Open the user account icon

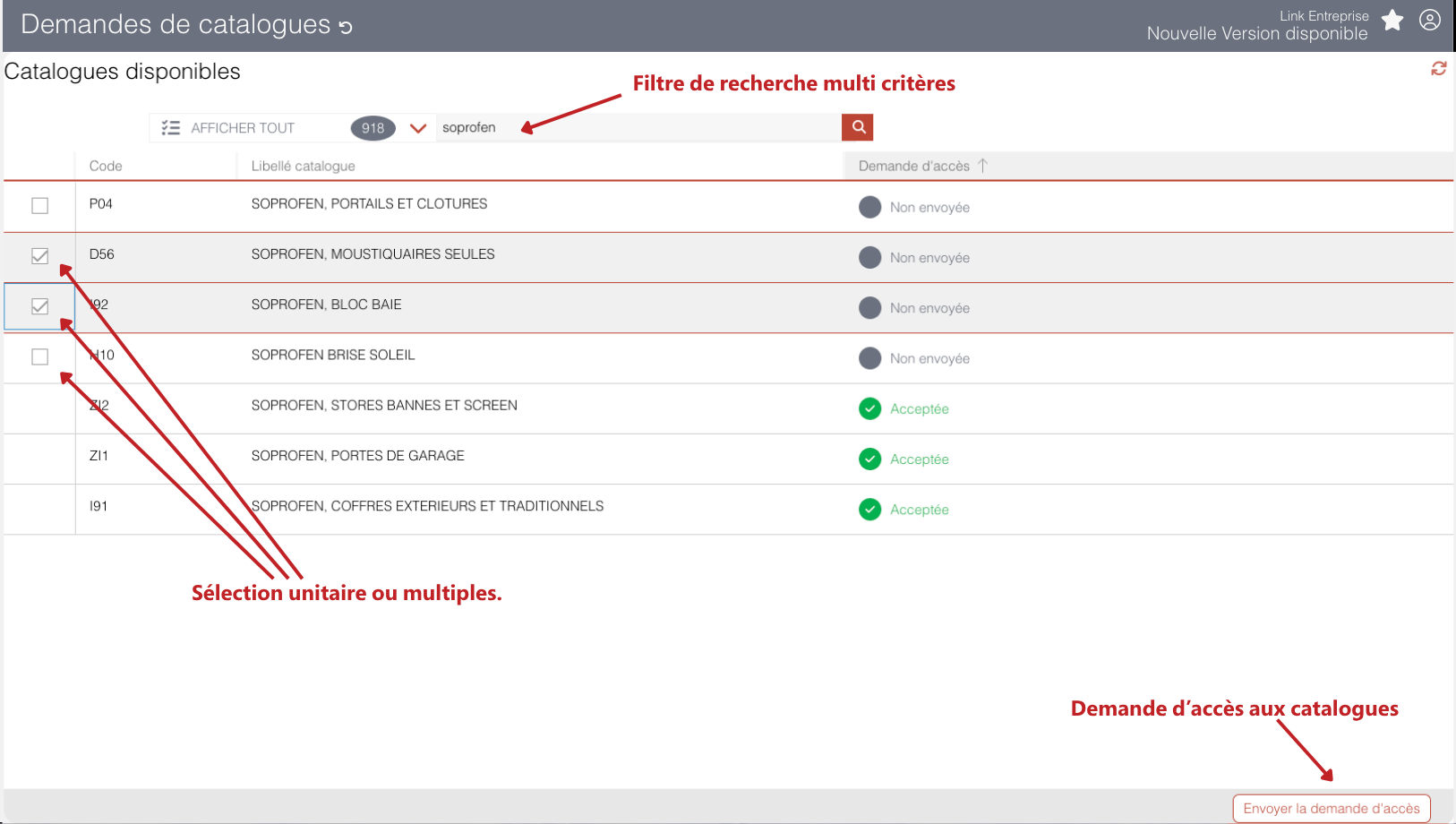click(x=1430, y=20)
